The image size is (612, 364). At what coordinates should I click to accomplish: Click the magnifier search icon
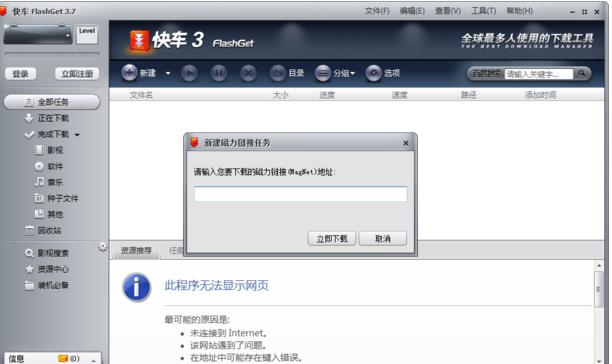click(x=582, y=73)
